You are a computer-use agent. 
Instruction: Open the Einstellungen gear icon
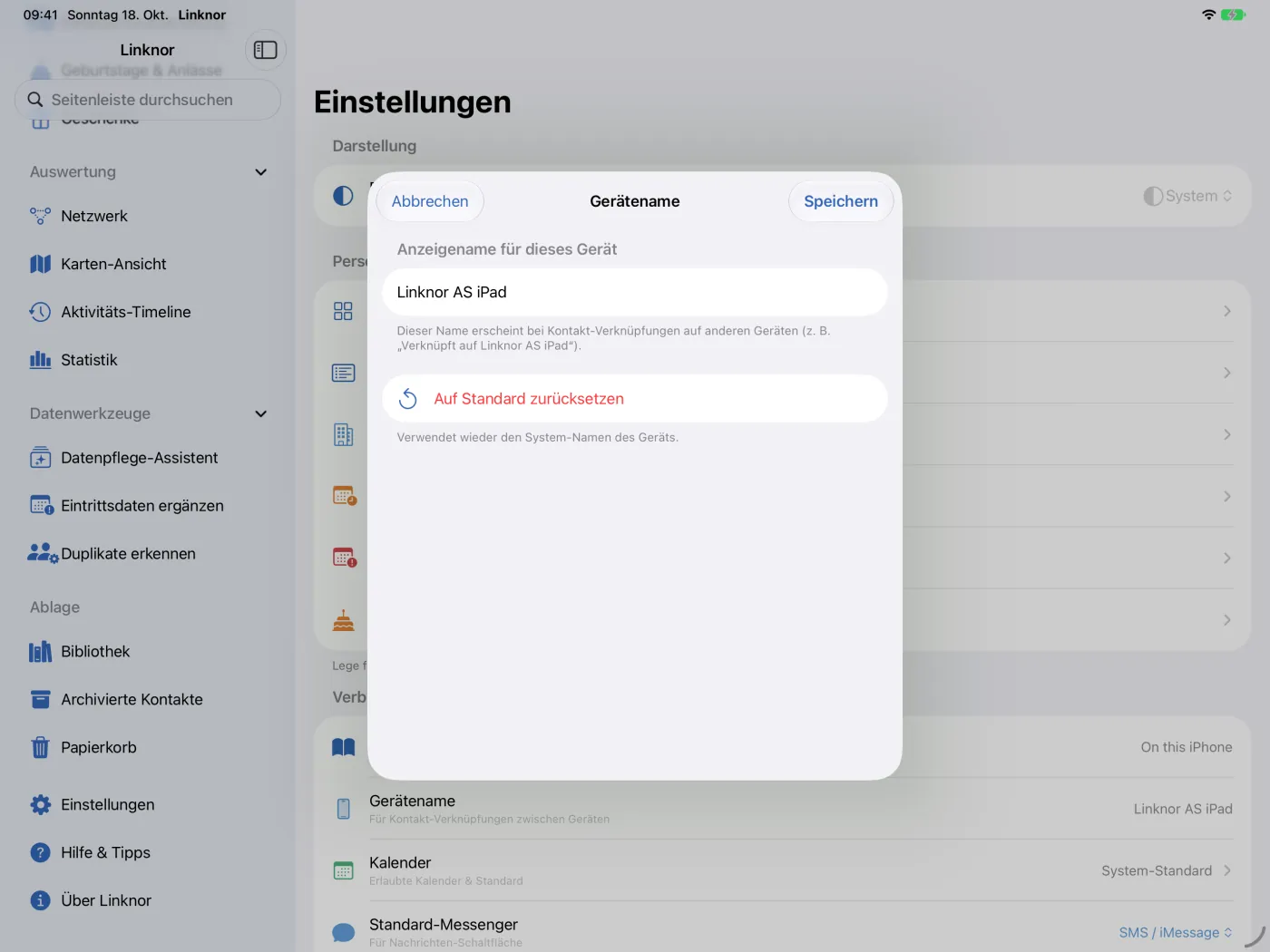[x=40, y=805]
